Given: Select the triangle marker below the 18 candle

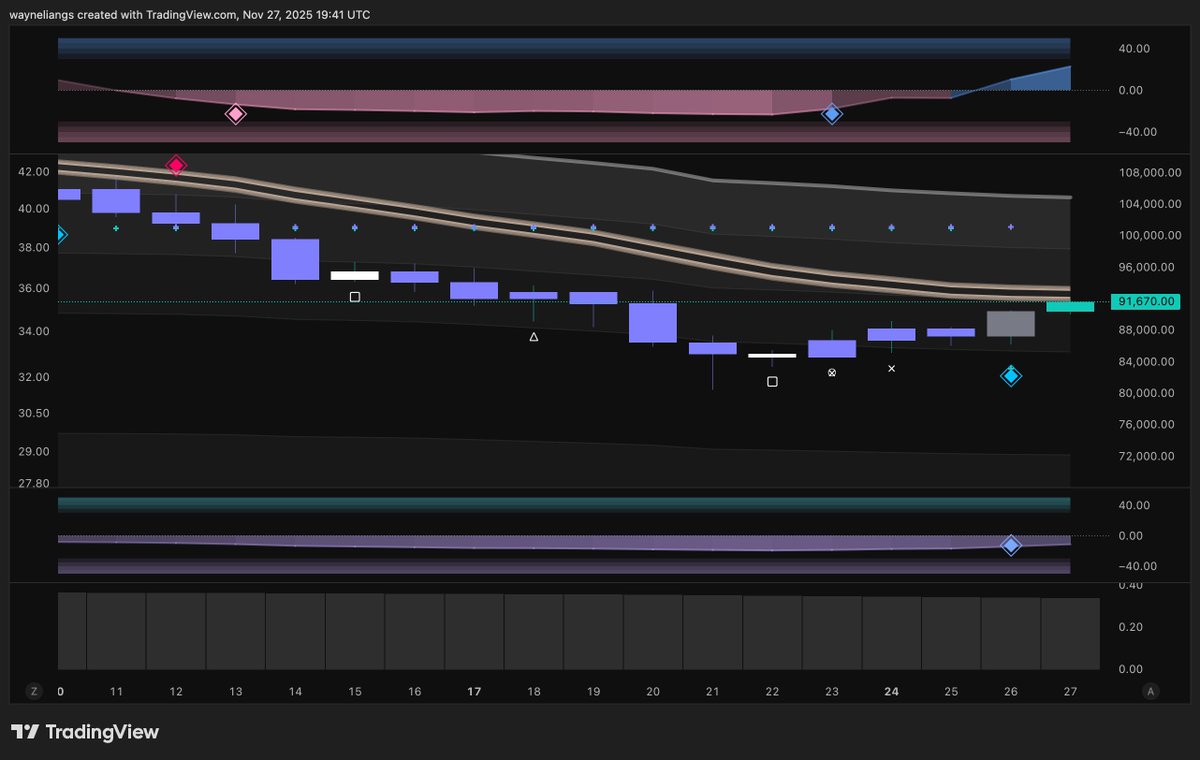Looking at the screenshot, I should (533, 337).
